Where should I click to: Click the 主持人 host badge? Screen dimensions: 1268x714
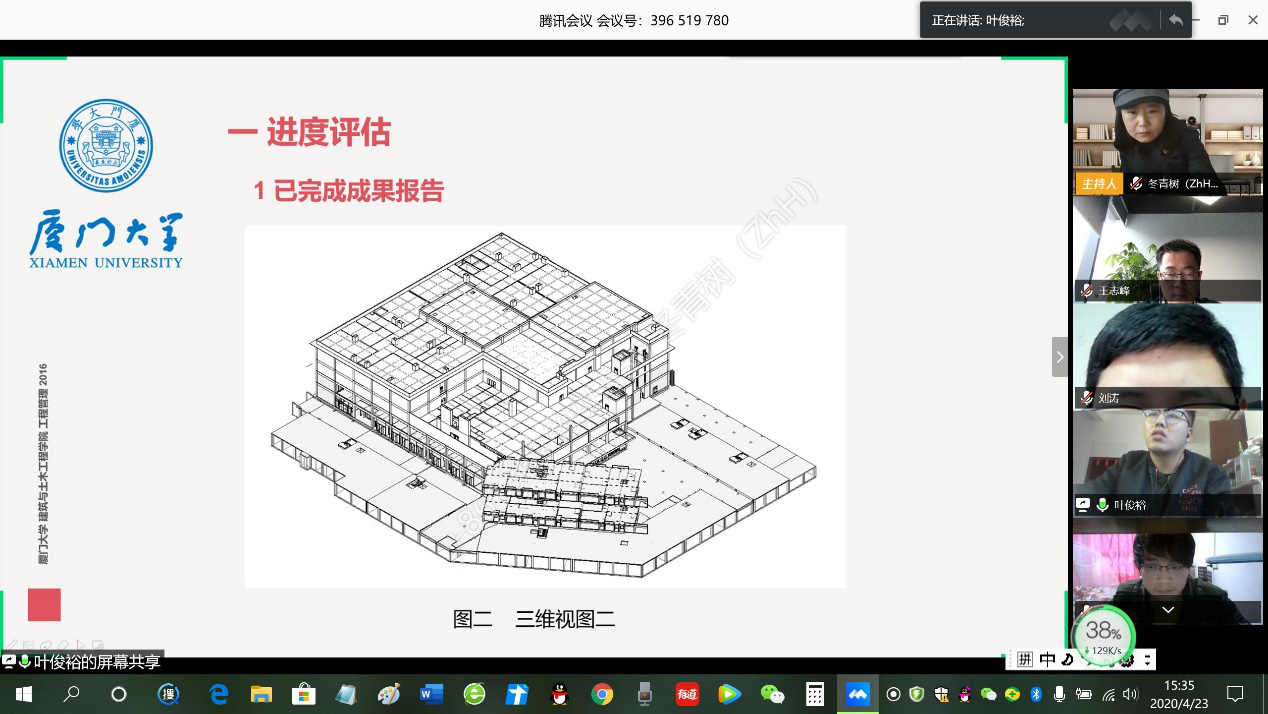1098,184
